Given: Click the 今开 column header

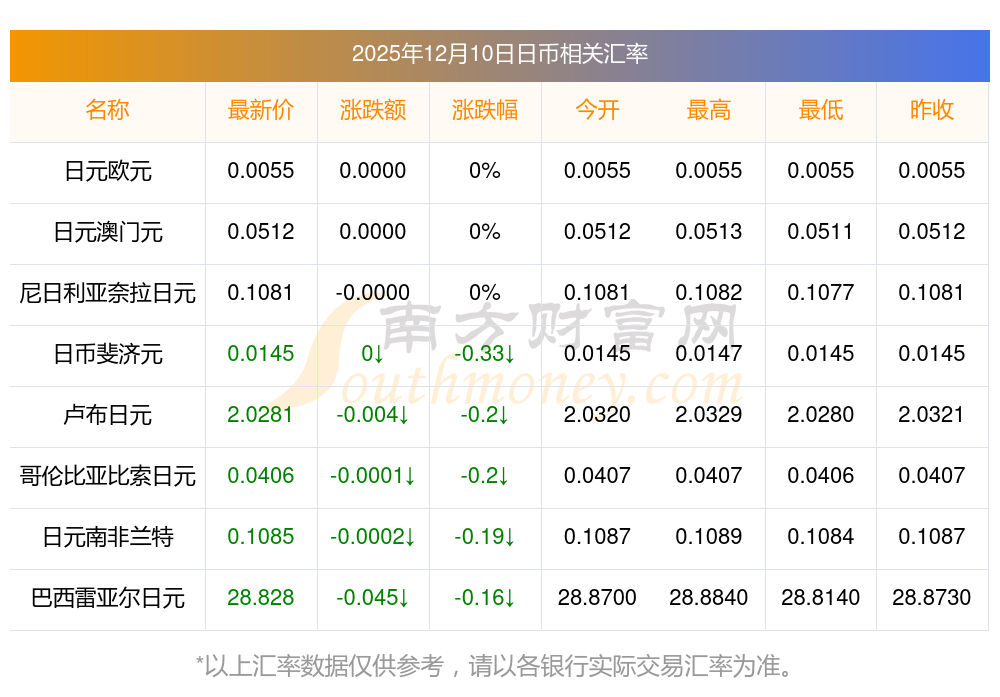Looking at the screenshot, I should 597,110.
